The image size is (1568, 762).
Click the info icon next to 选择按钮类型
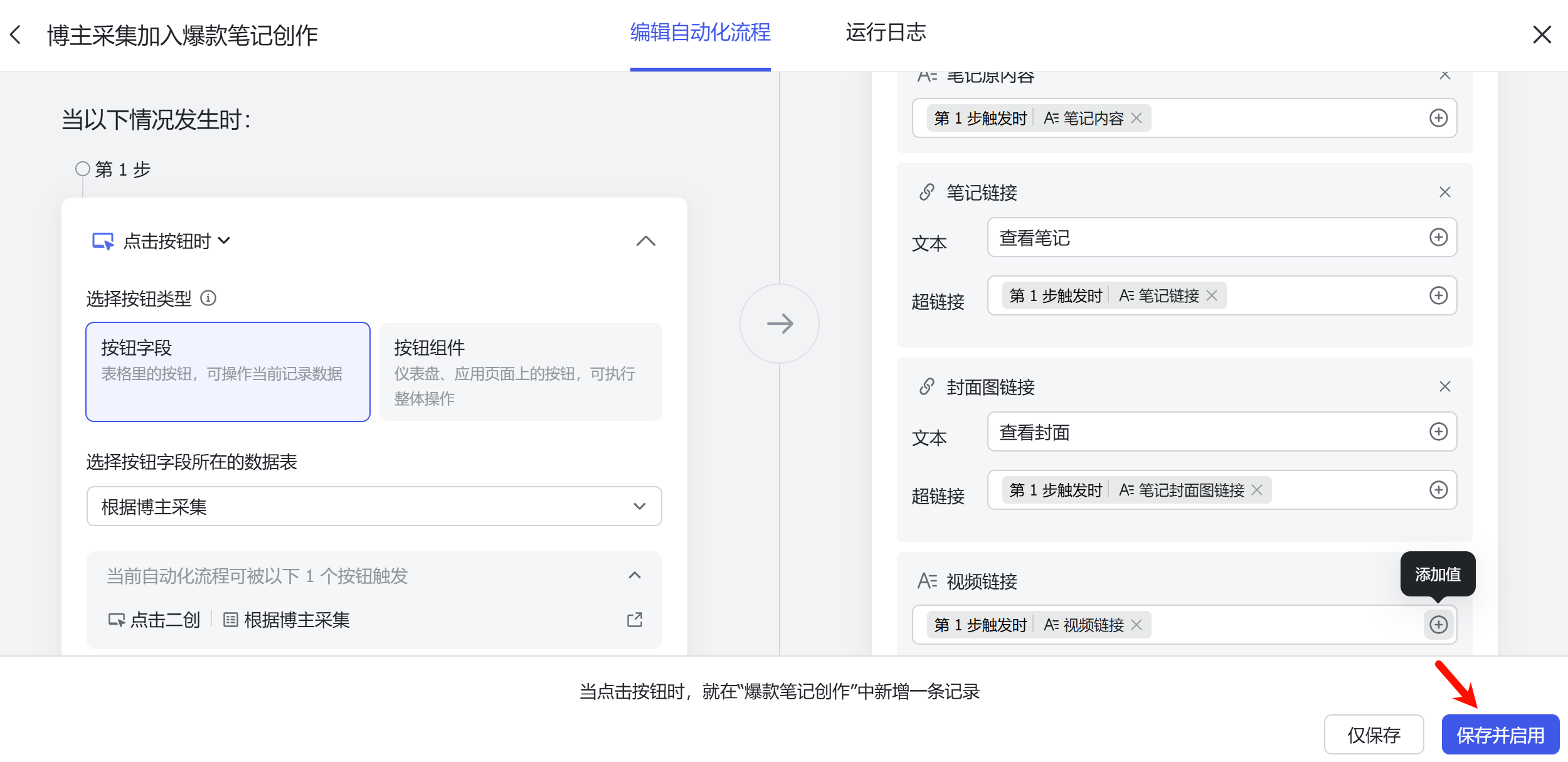pyautogui.click(x=208, y=299)
